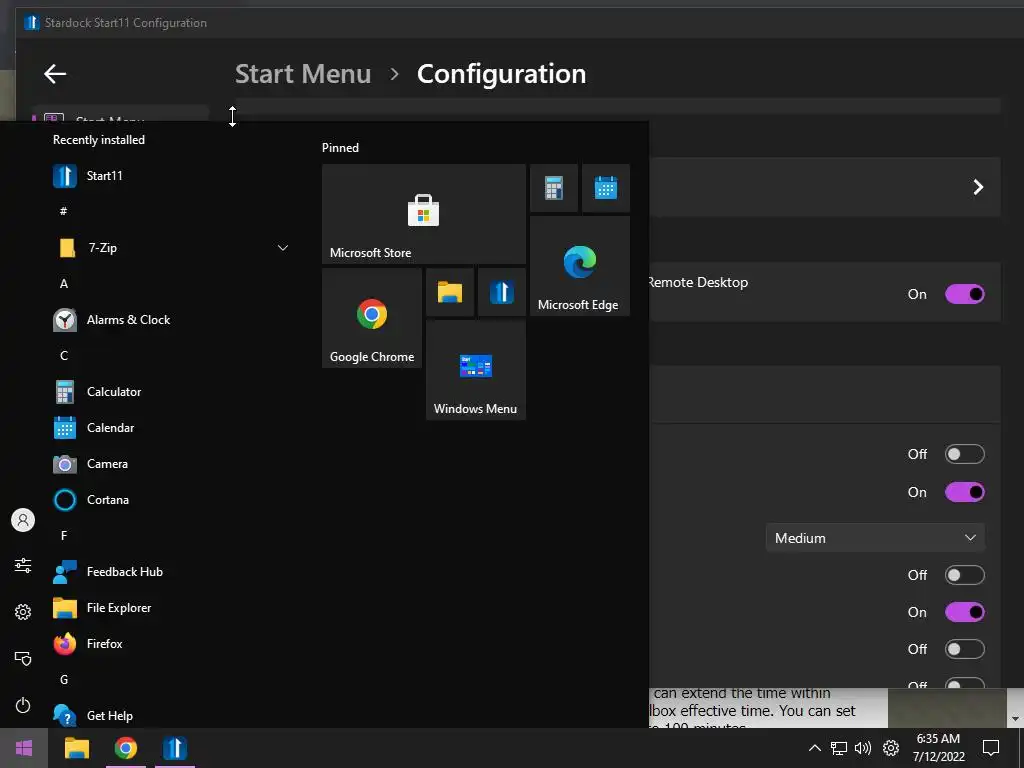Open the notification center icon
The image size is (1024, 768).
(x=991, y=748)
